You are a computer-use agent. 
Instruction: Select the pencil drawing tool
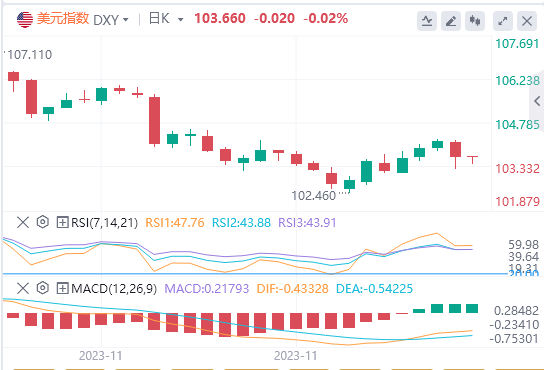(451, 21)
